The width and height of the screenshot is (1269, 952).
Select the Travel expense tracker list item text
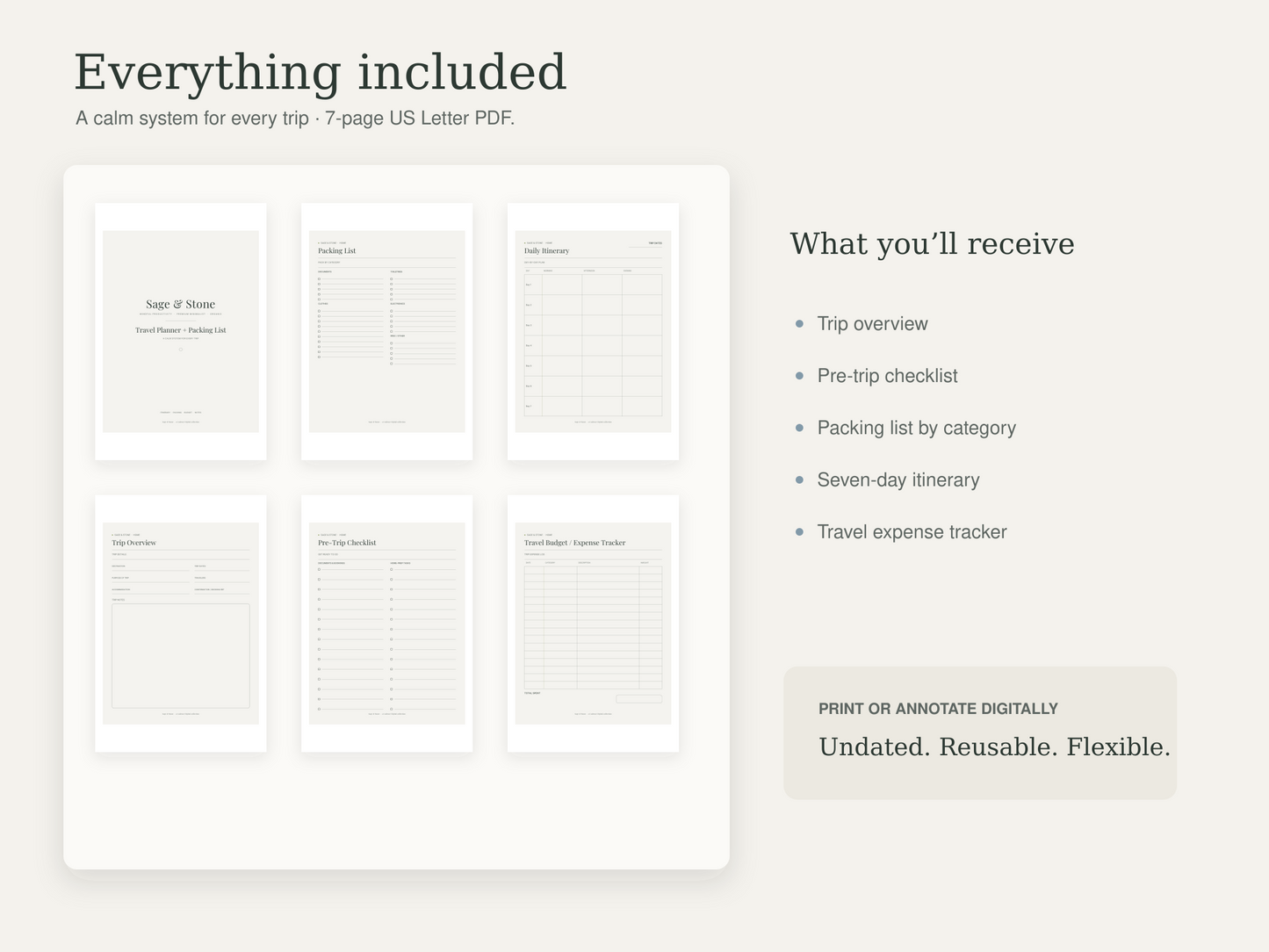point(912,532)
